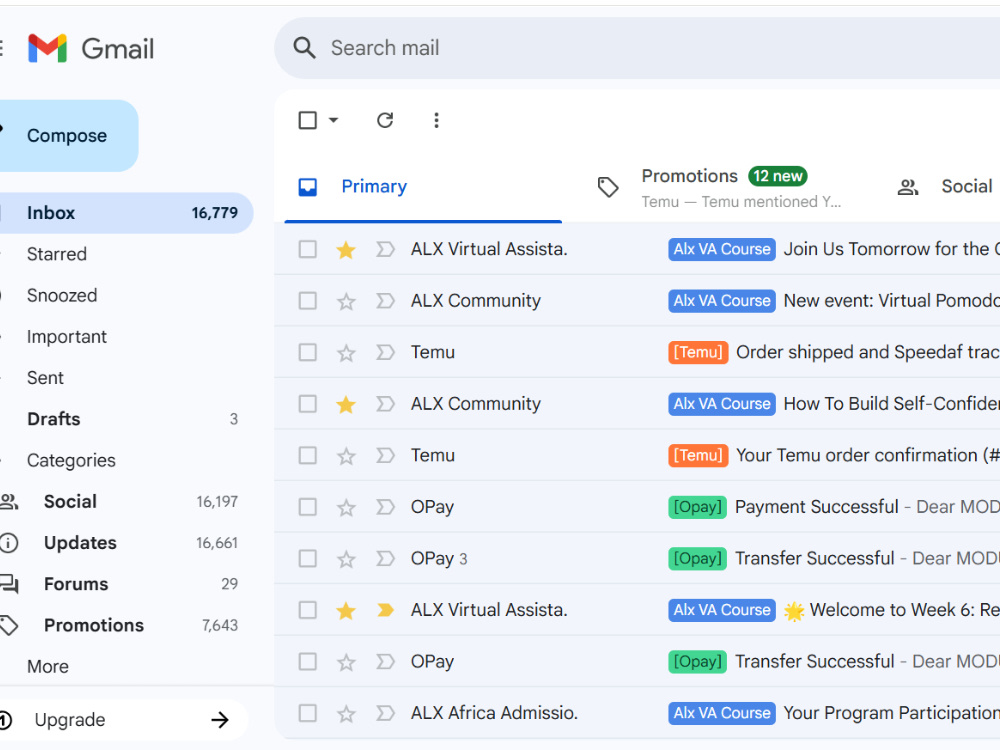1000x750 pixels.
Task: Check the Temu order confirmation email
Action: pos(307,456)
